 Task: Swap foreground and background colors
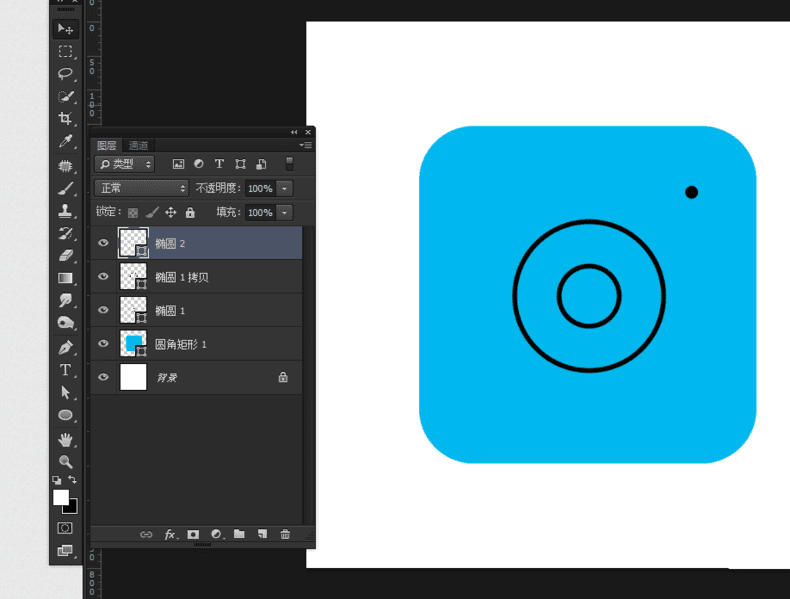pos(73,479)
